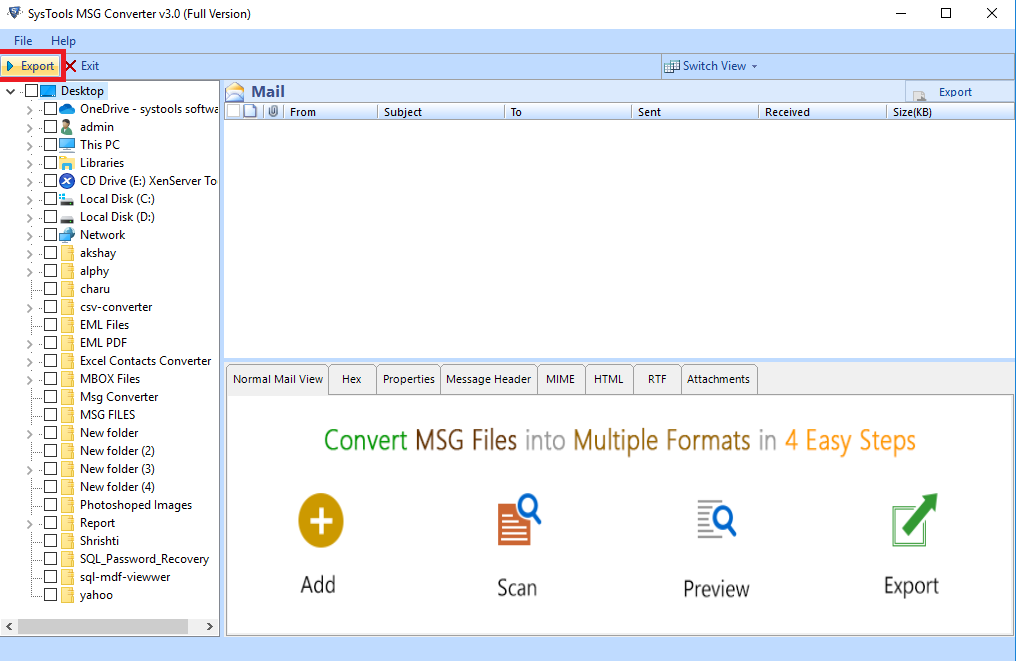Check the MSG FILES folder checkbox
This screenshot has height=661, width=1016.
pyautogui.click(x=51, y=415)
